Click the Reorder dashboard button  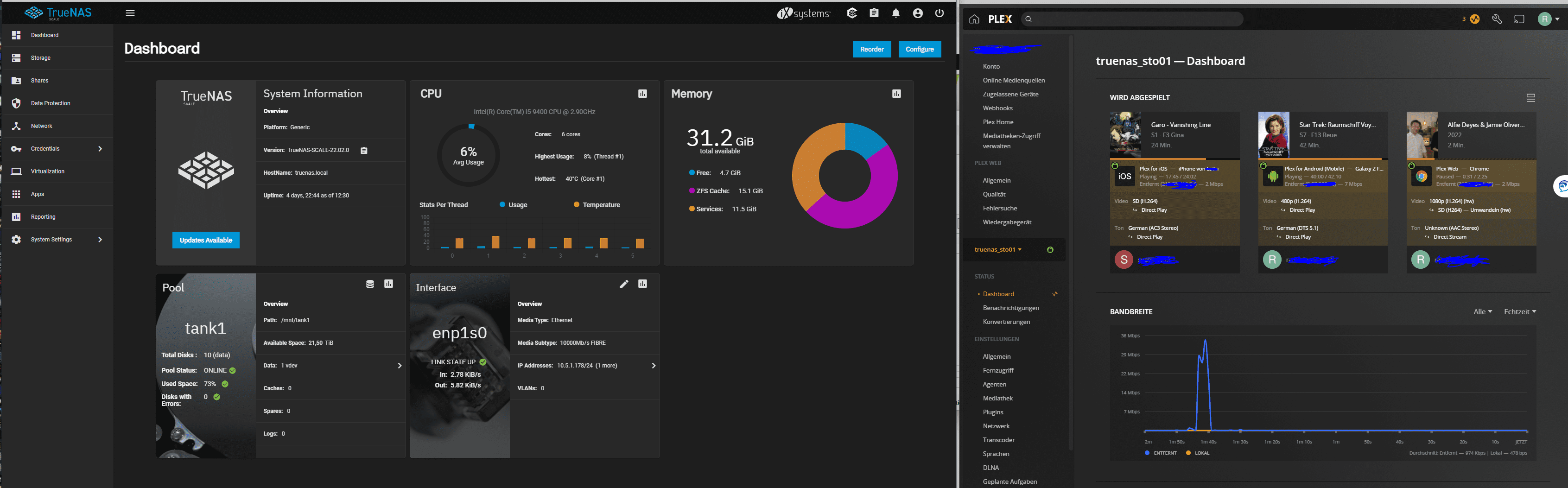(872, 49)
